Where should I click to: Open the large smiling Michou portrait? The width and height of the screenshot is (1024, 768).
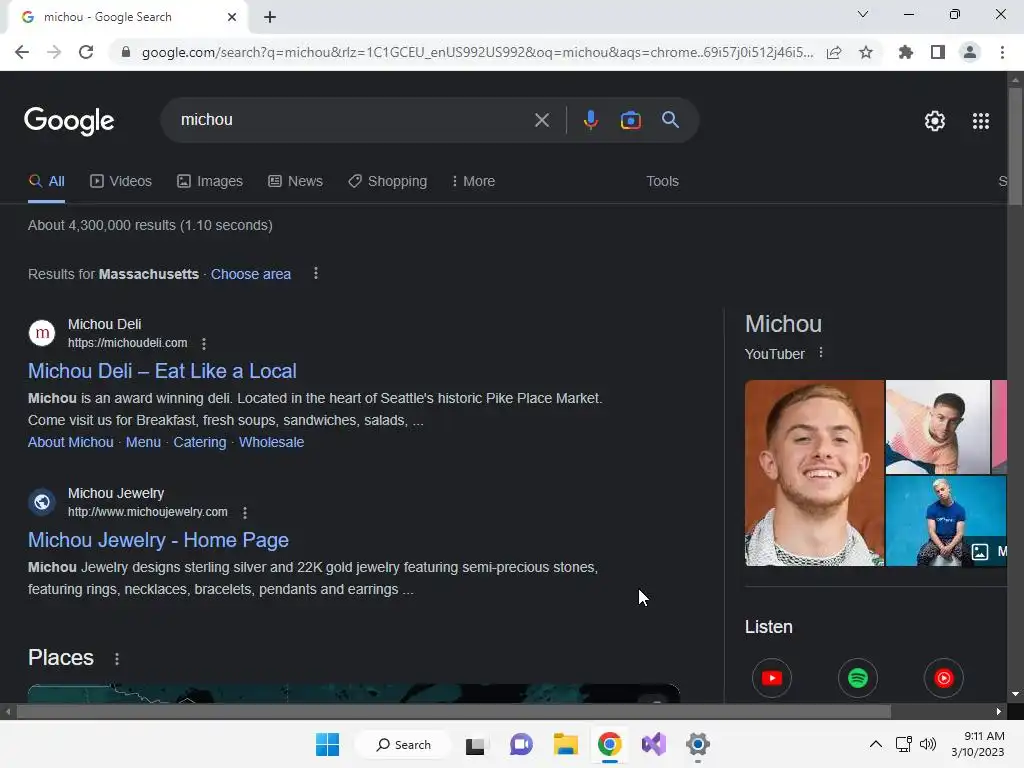tap(814, 473)
